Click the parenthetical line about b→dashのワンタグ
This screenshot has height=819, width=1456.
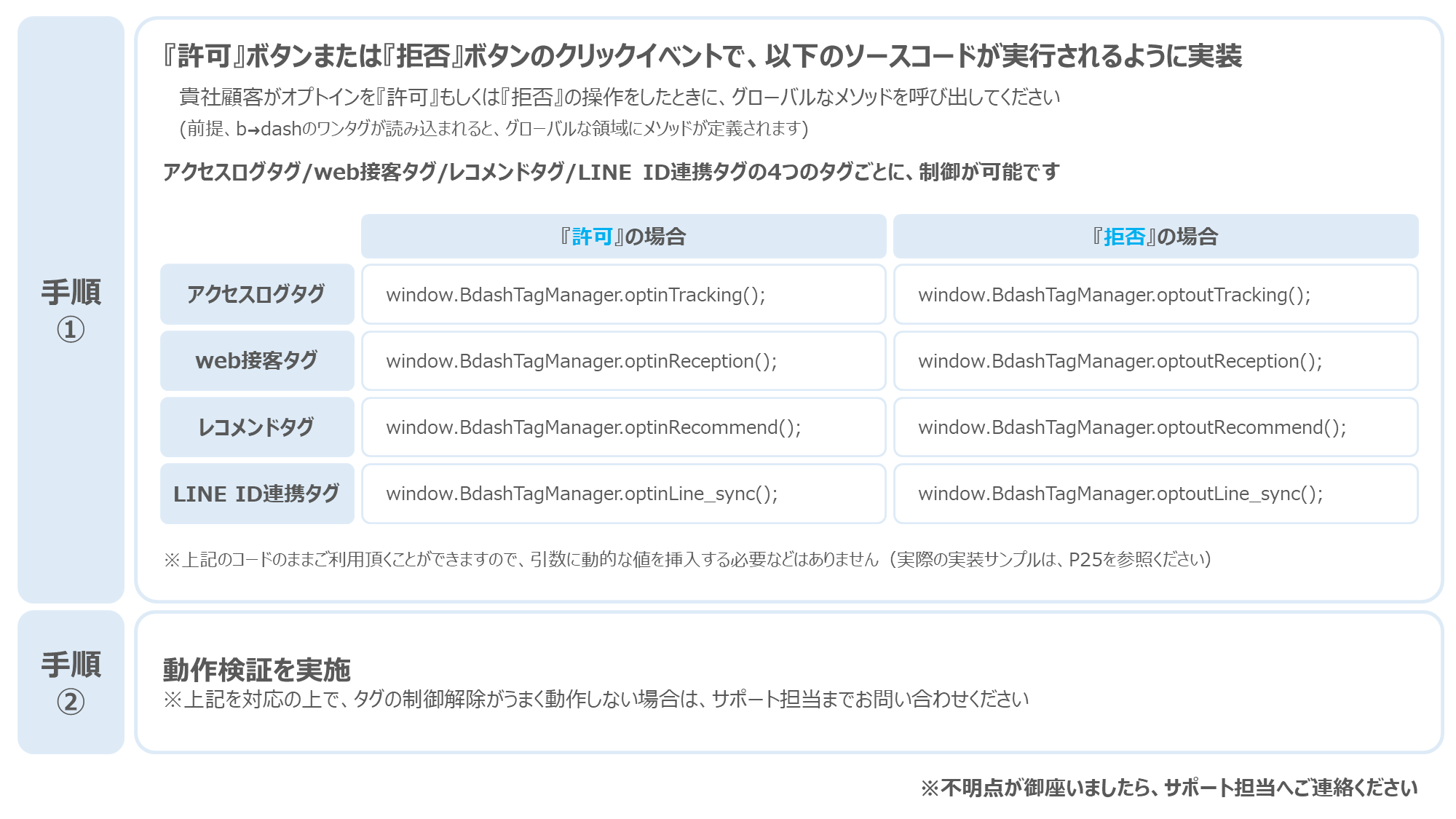[x=494, y=129]
